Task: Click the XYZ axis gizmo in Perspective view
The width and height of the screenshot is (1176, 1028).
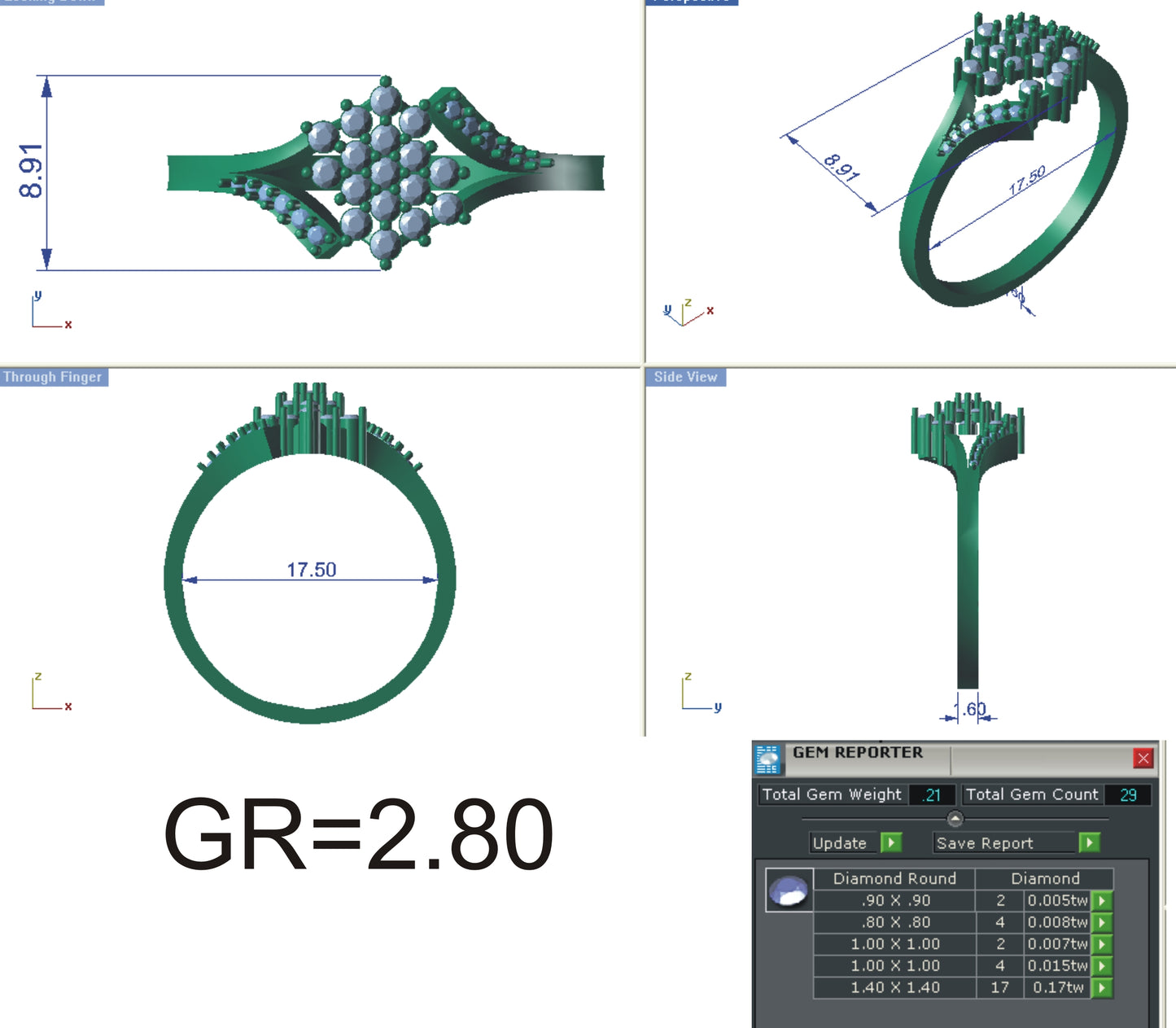Action: [686, 314]
